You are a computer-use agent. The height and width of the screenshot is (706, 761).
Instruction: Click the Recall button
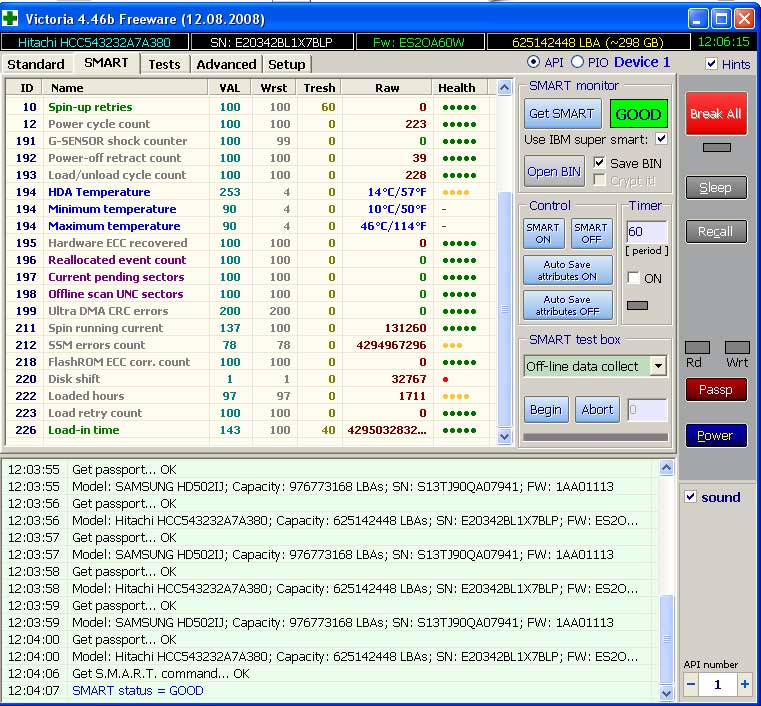coord(716,231)
